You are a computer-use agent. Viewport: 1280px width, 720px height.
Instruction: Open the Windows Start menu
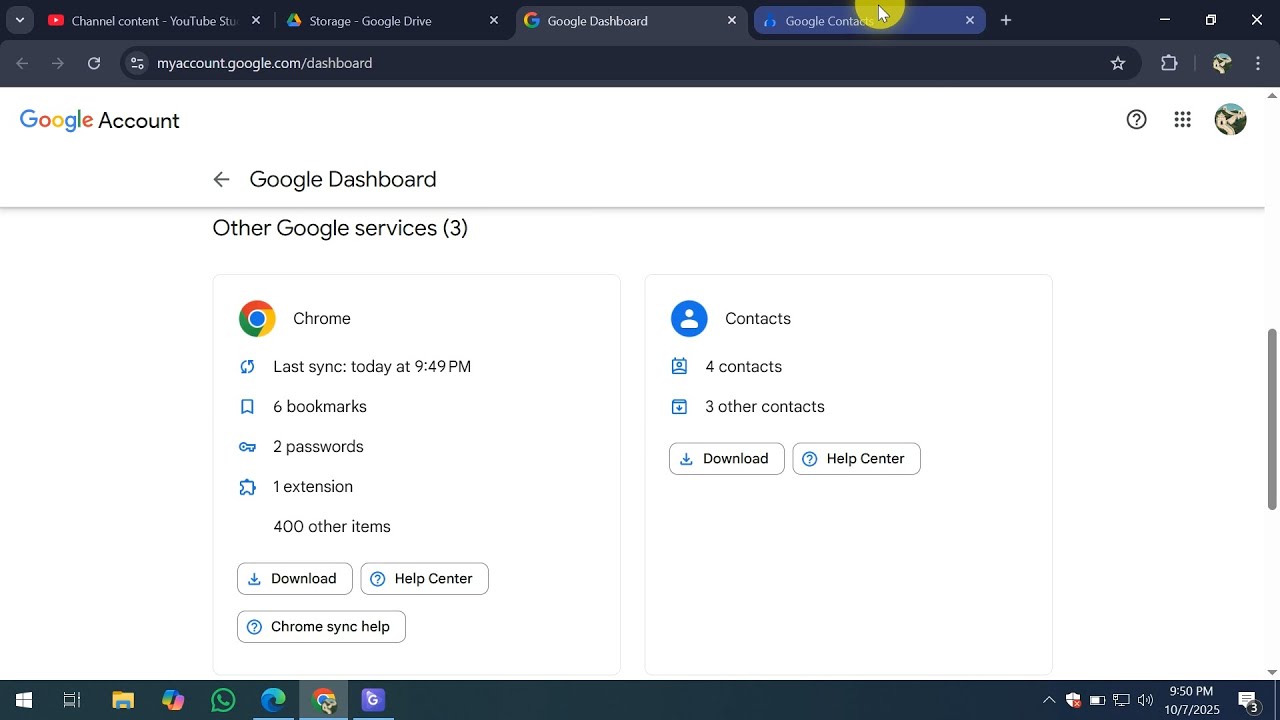click(24, 700)
